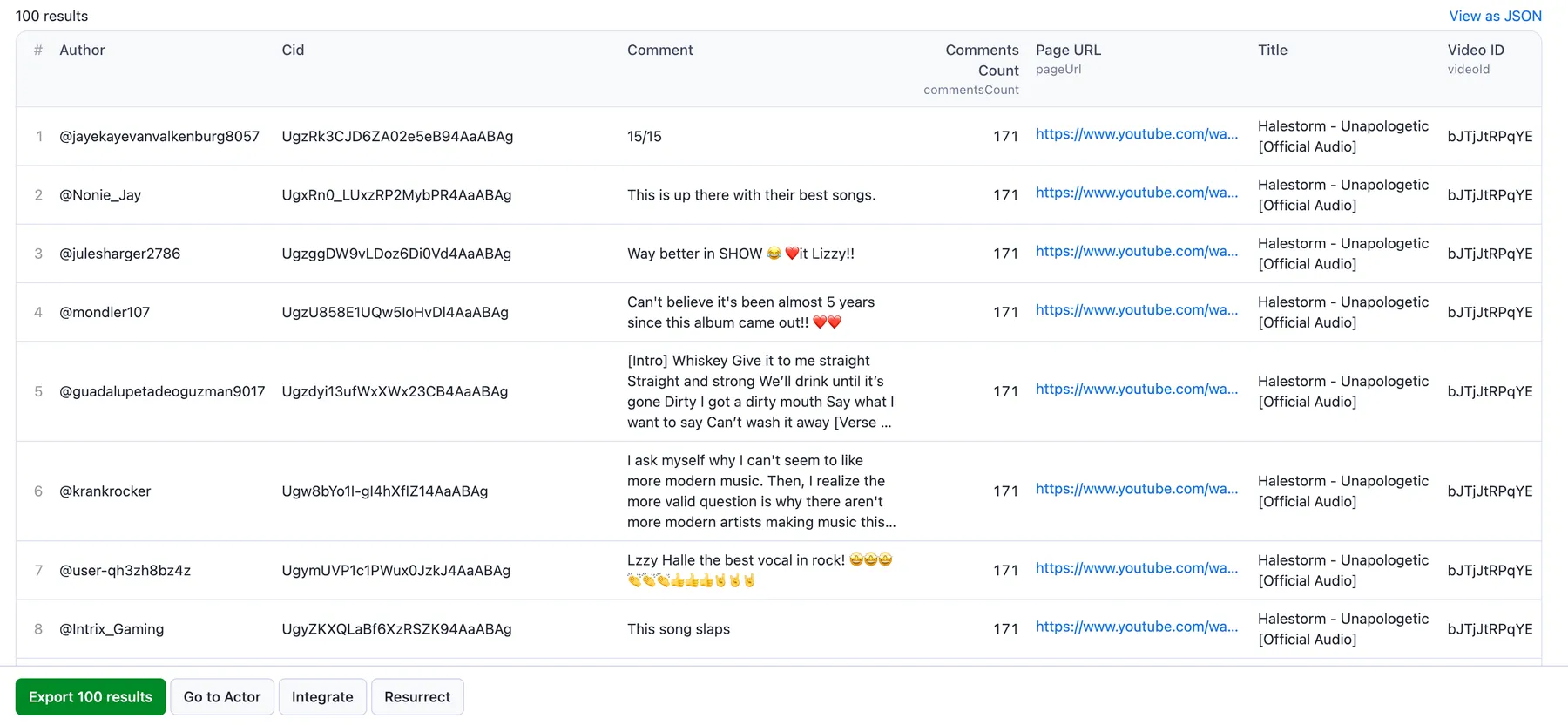Open the page URL for @guadalupetadeoguzman9017
Viewport: 1568px width, 725px height.
click(1137, 389)
